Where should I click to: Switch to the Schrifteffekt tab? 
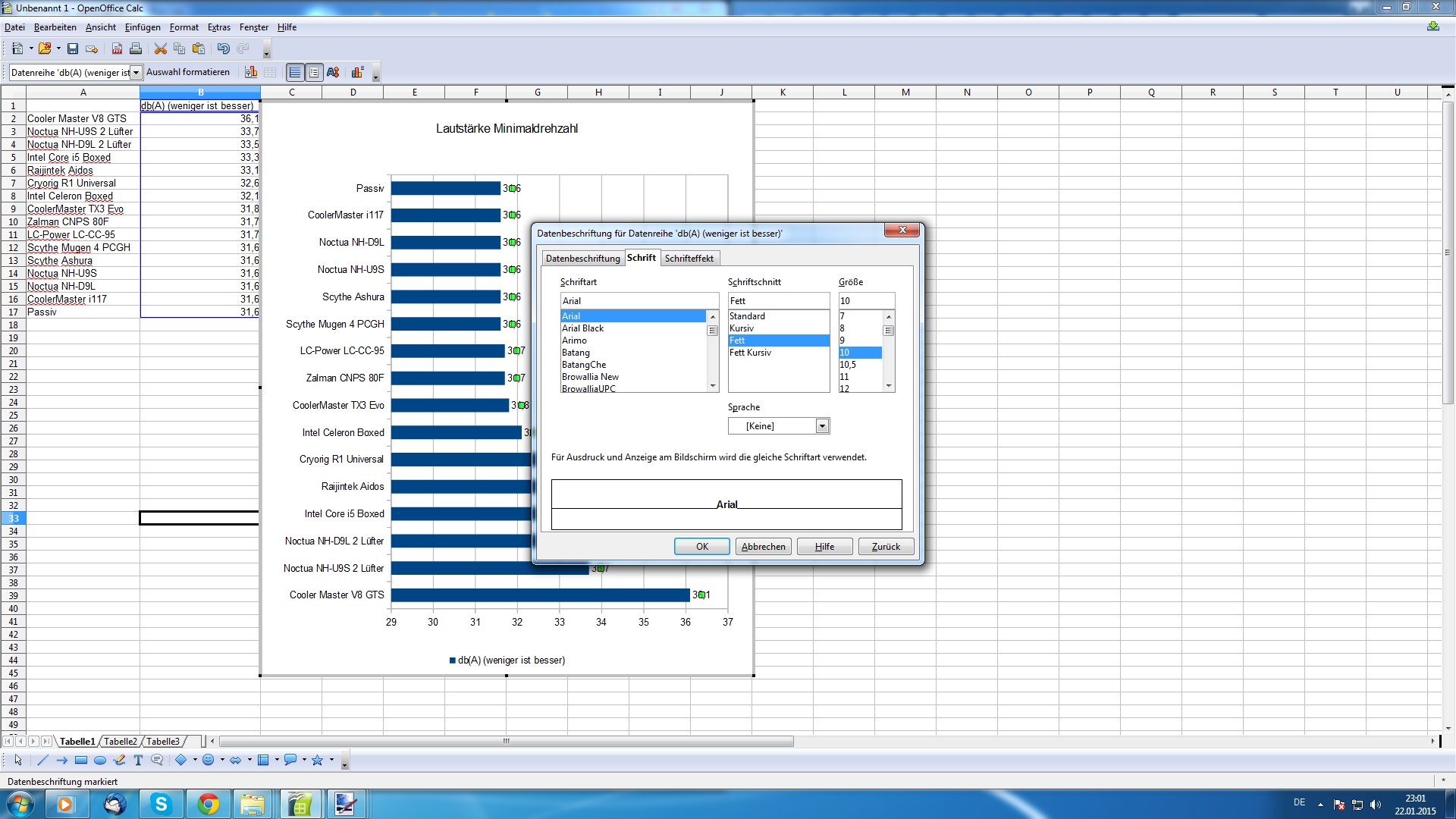689,259
